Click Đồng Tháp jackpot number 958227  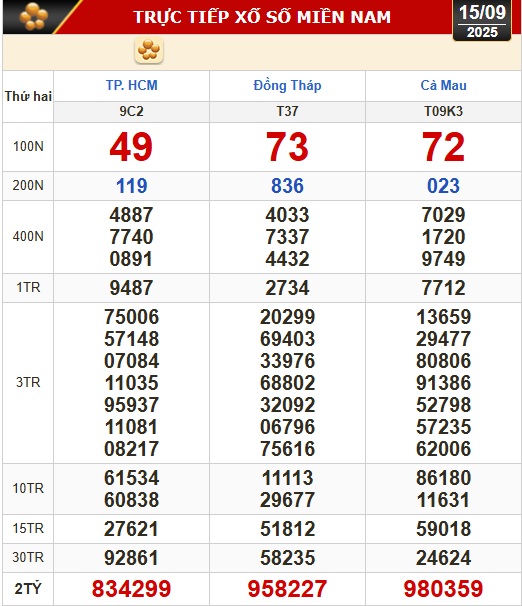287,589
